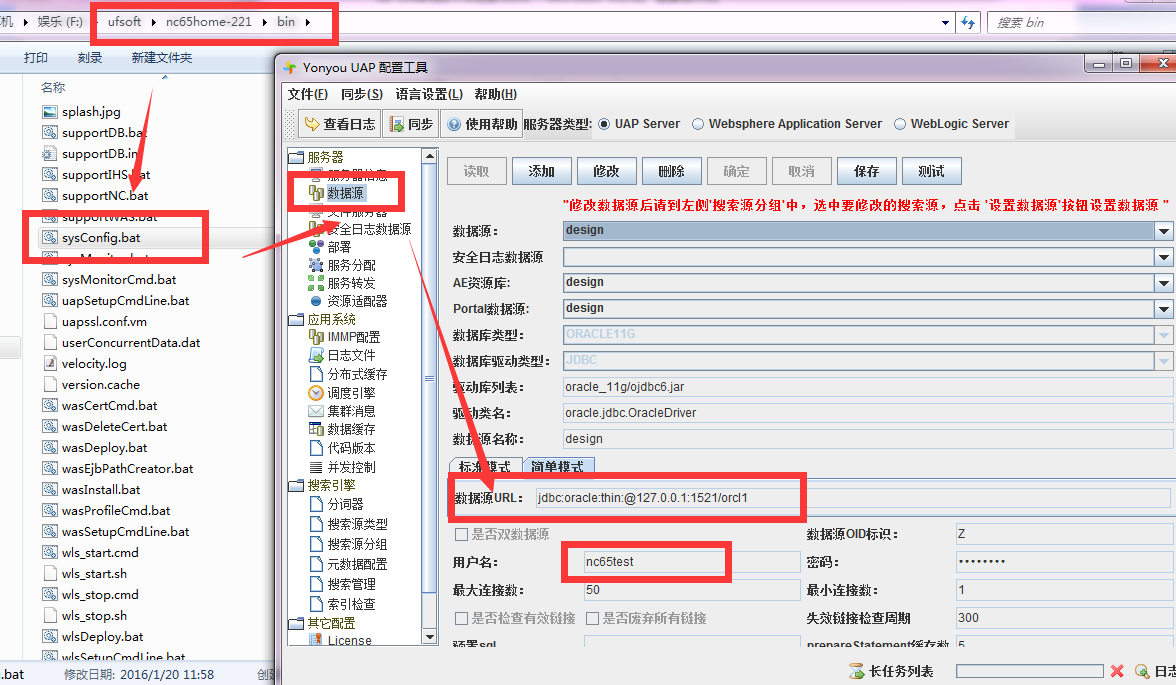The image size is (1176, 685).
Task: Click the 添加 button
Action: [542, 171]
